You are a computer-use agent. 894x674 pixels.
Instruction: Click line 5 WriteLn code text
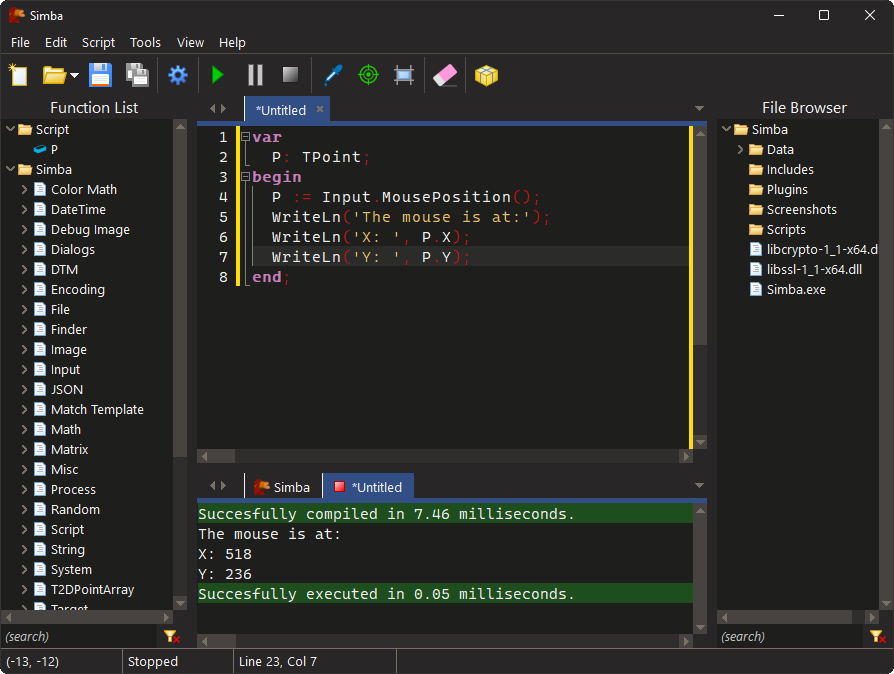(411, 217)
